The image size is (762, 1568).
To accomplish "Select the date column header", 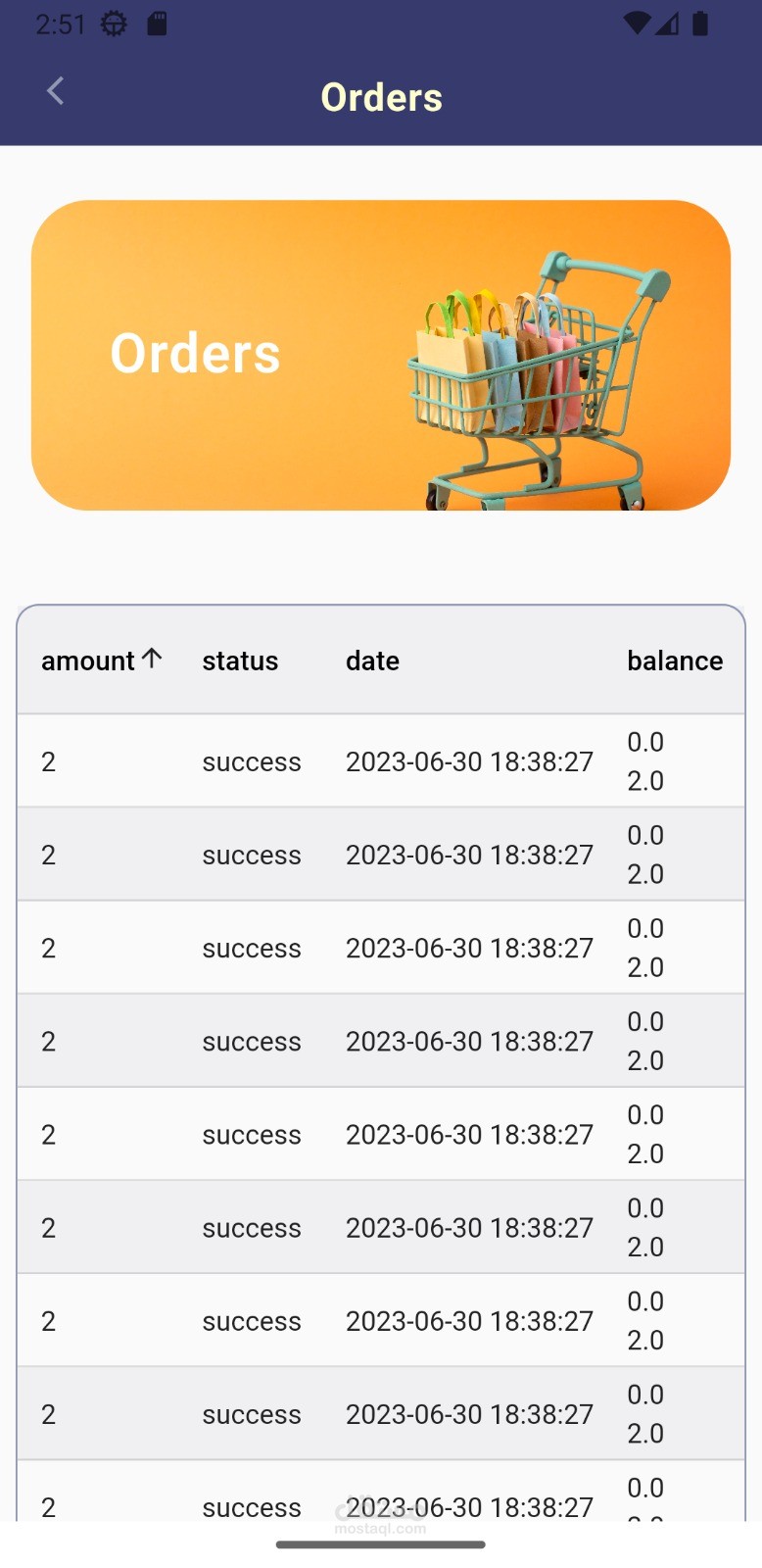I will tap(372, 661).
